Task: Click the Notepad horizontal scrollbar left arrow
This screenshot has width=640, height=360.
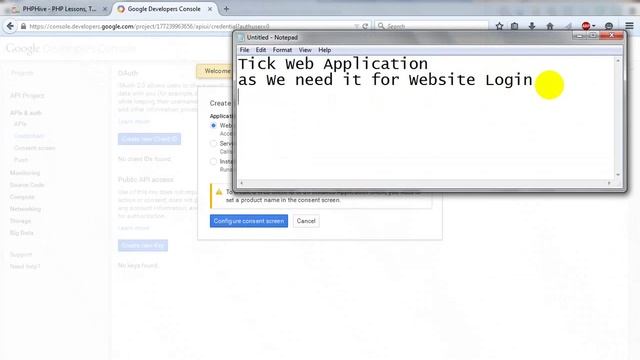Action: (x=242, y=183)
